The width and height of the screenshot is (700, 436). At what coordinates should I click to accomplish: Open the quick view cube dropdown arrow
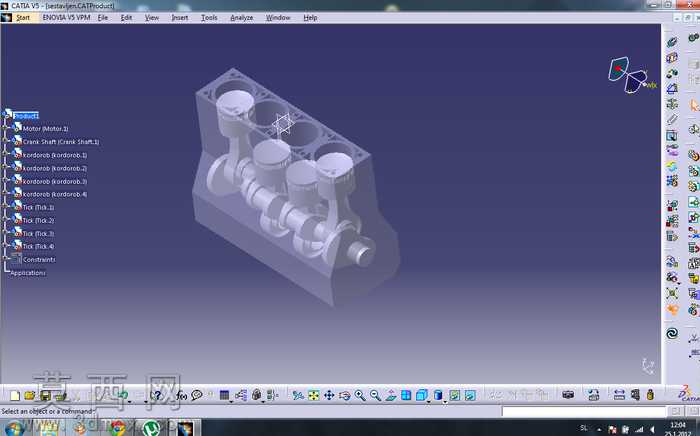[x=429, y=402]
